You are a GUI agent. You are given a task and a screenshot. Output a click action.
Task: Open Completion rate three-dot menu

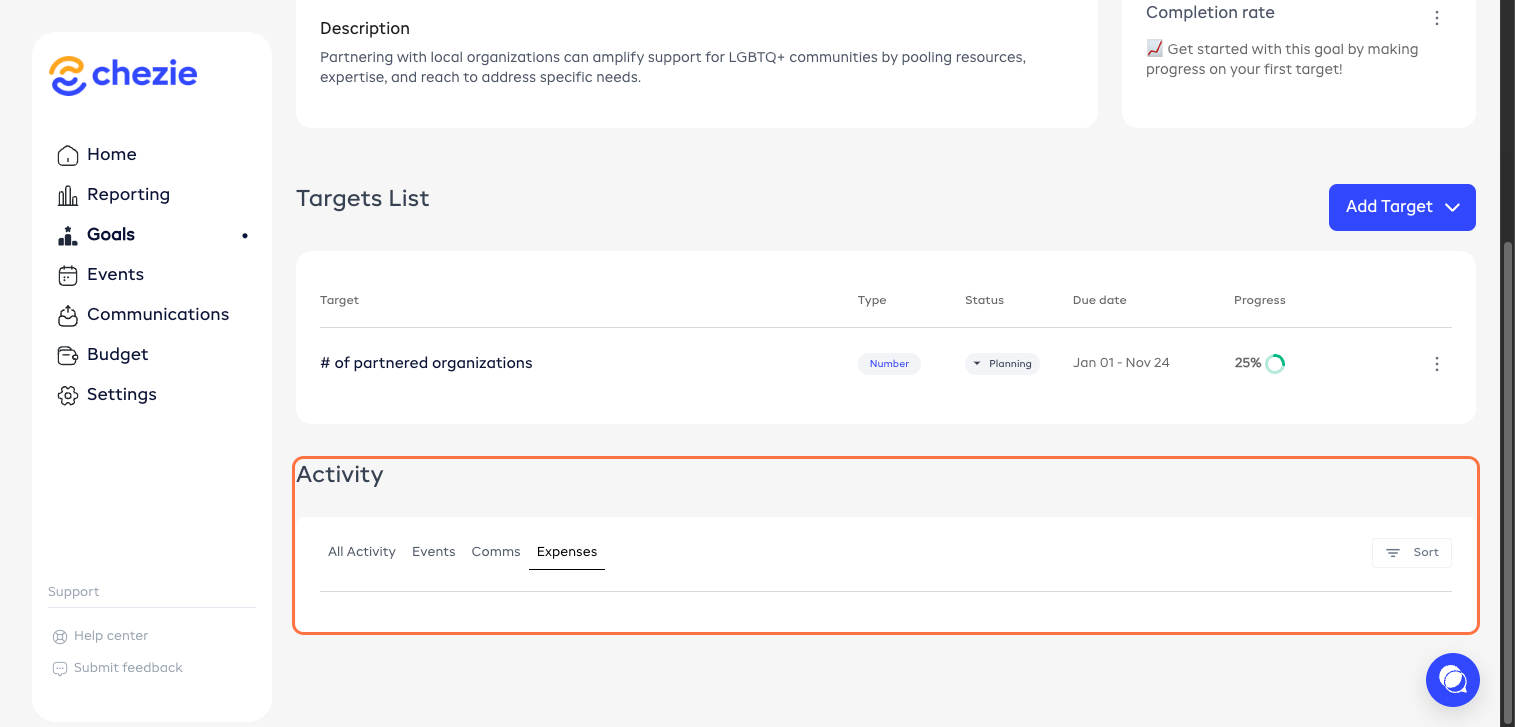click(x=1436, y=18)
